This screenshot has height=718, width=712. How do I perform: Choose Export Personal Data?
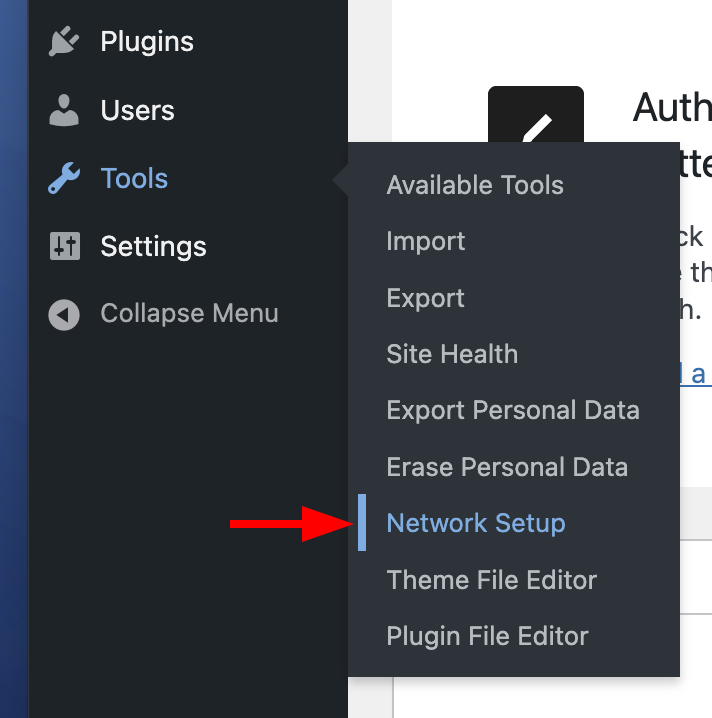513,410
